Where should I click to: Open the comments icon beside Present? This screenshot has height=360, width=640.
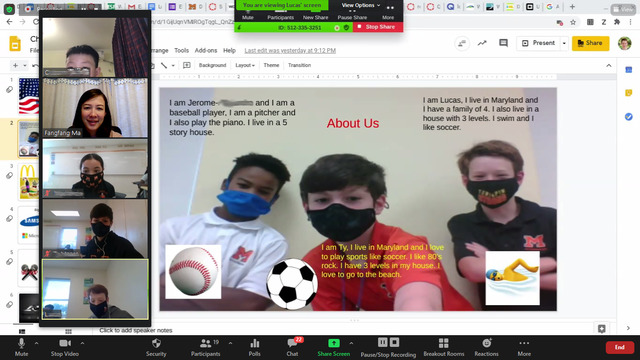coord(503,43)
